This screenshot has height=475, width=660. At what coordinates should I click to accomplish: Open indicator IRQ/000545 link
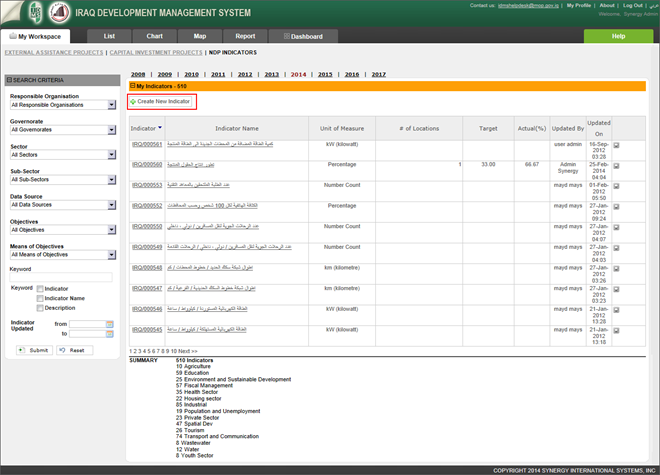(x=147, y=330)
